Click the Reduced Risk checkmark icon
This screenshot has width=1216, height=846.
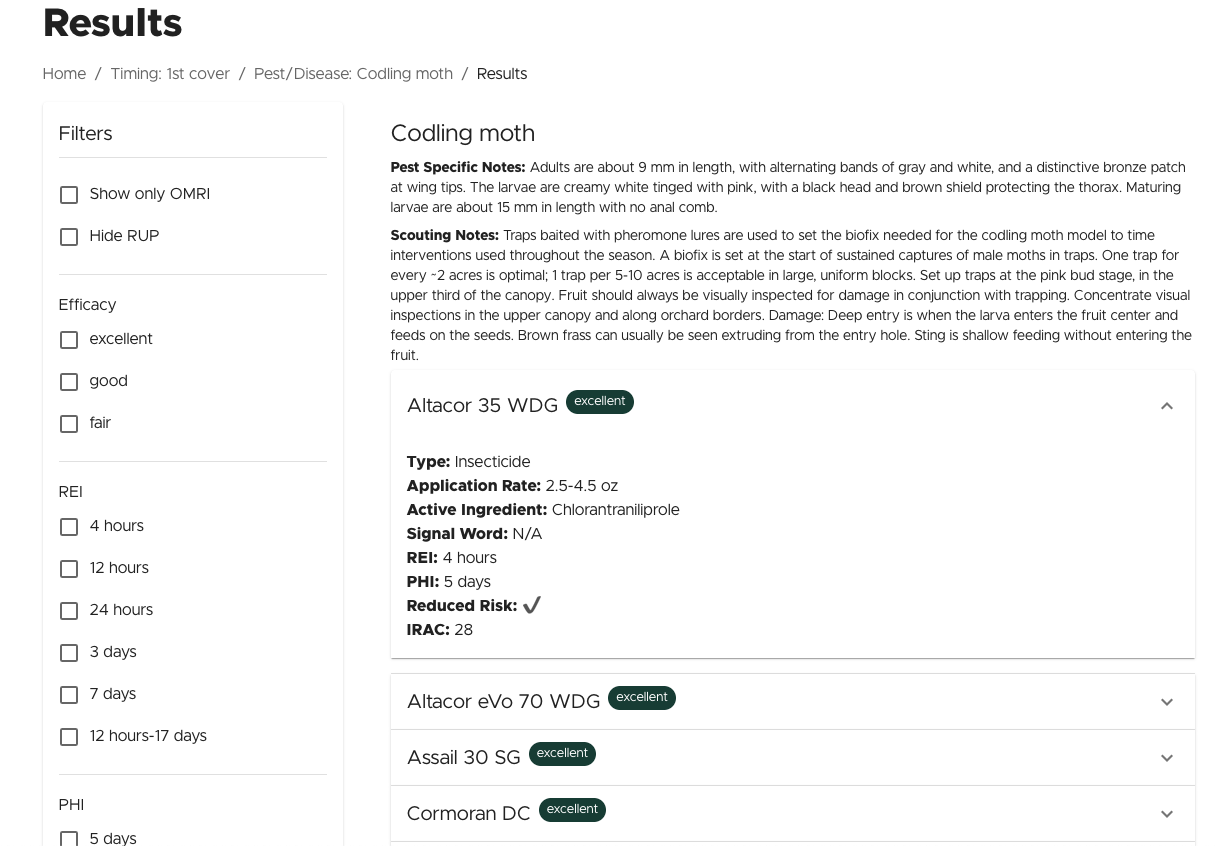pyautogui.click(x=532, y=605)
